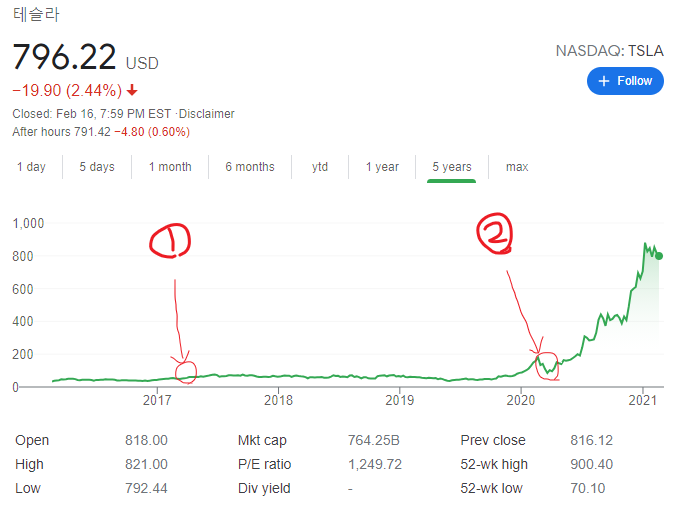Select the 1 day range tab
Image resolution: width=681 pixels, height=510 pixels.
pos(31,167)
